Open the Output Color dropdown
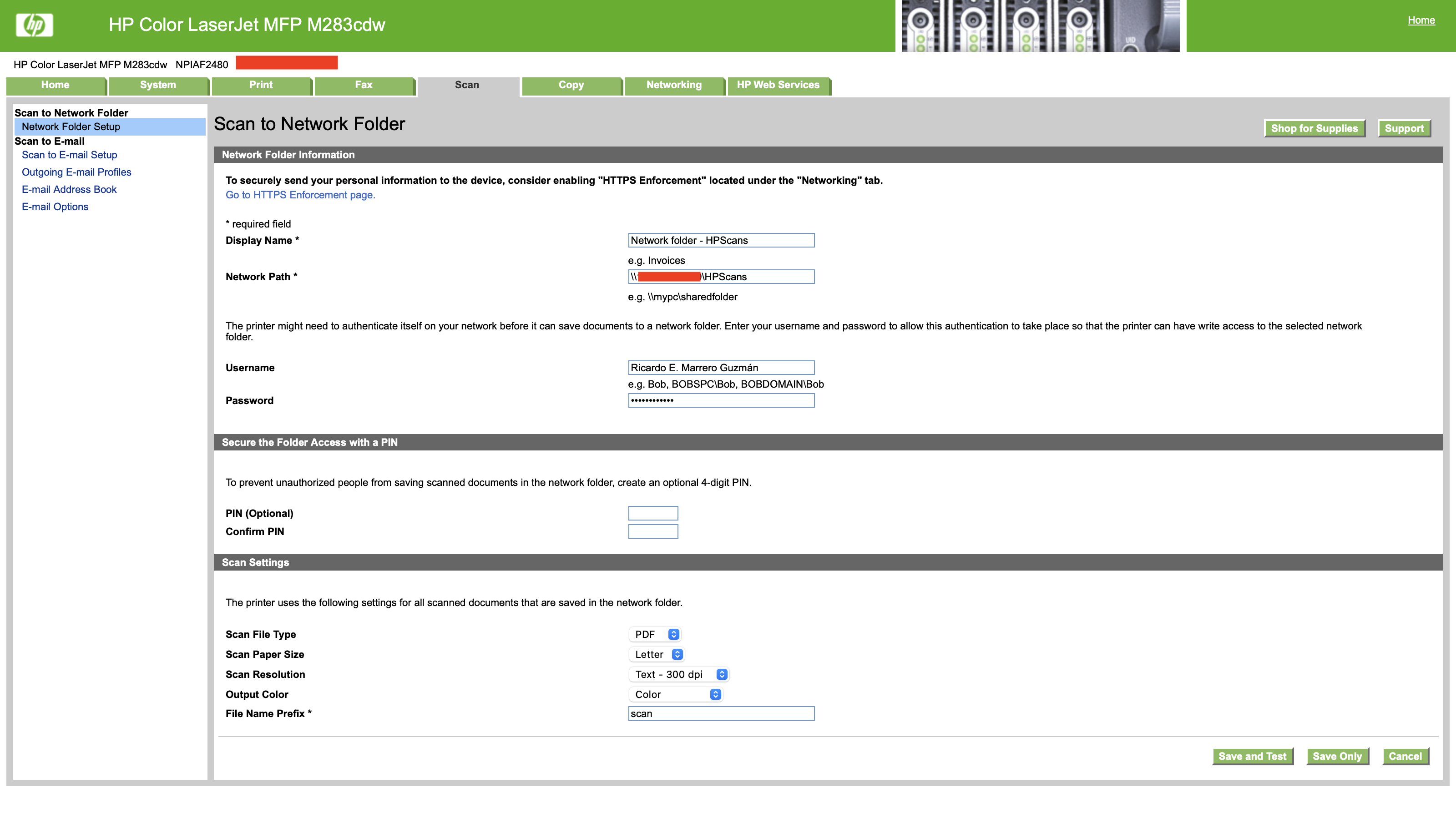Viewport: 1456px width, 819px height. click(x=675, y=695)
